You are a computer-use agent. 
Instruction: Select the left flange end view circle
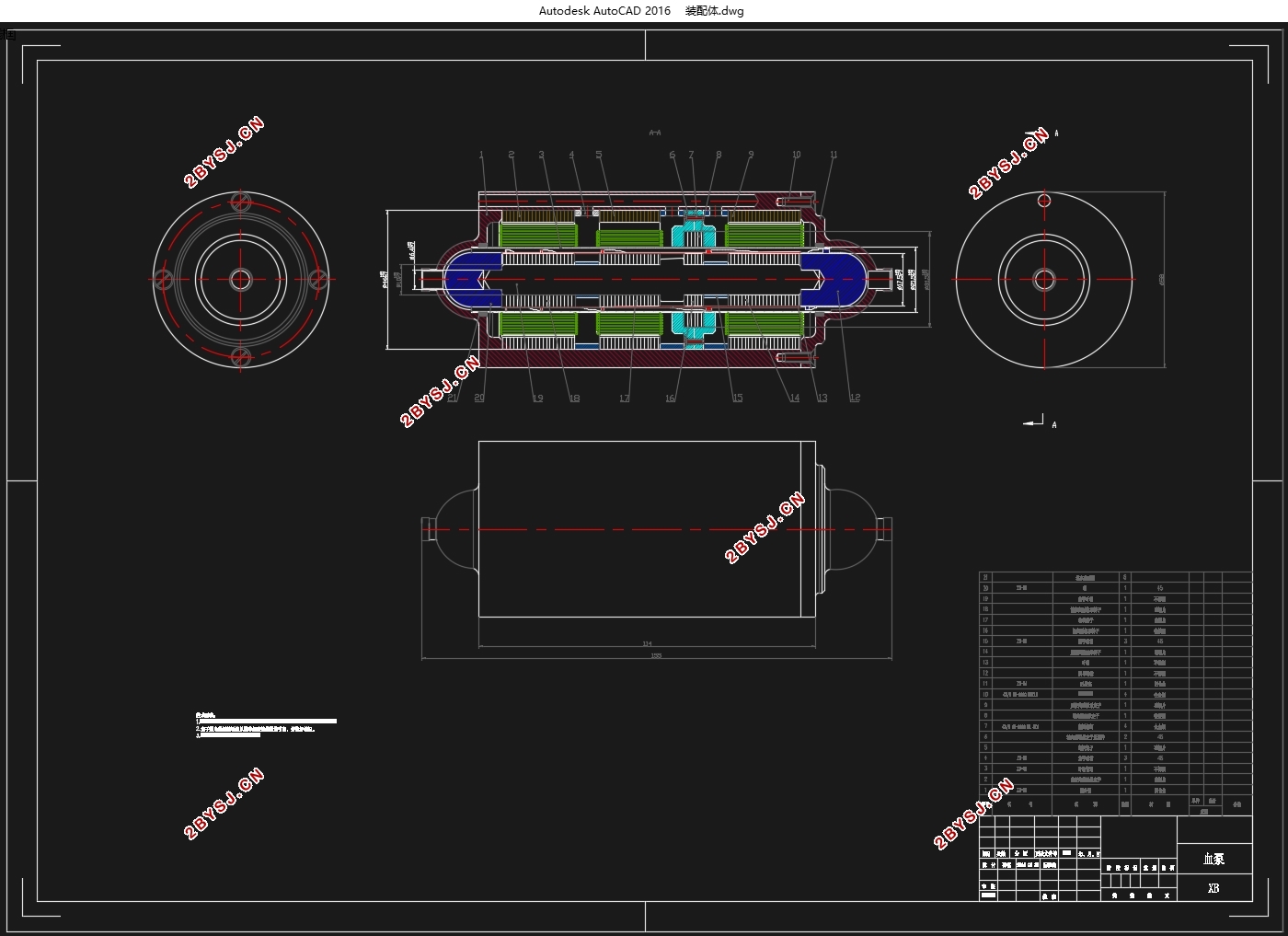pyautogui.click(x=241, y=279)
